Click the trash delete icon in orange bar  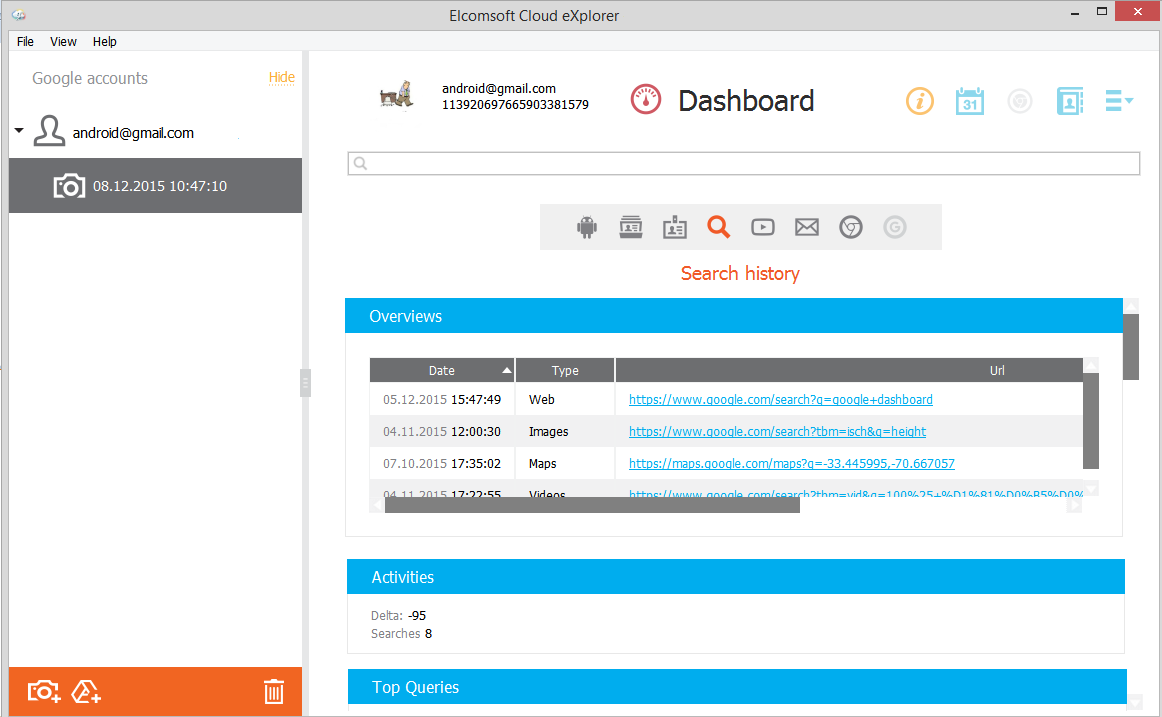(x=273, y=691)
